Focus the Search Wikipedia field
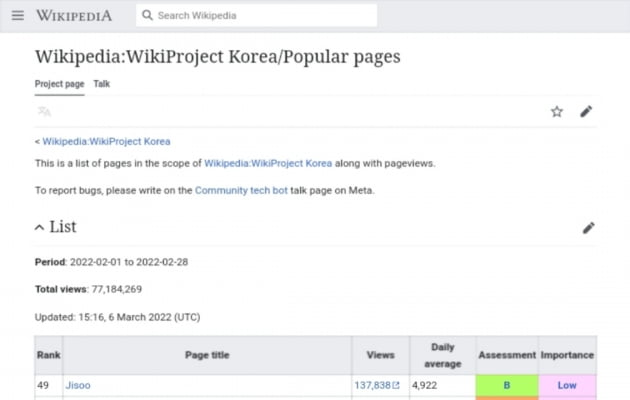630x400 pixels. pyautogui.click(x=256, y=15)
